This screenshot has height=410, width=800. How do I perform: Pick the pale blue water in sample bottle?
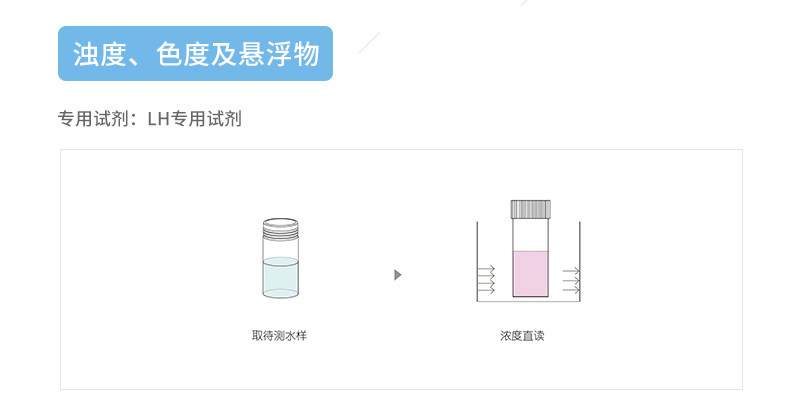(279, 275)
